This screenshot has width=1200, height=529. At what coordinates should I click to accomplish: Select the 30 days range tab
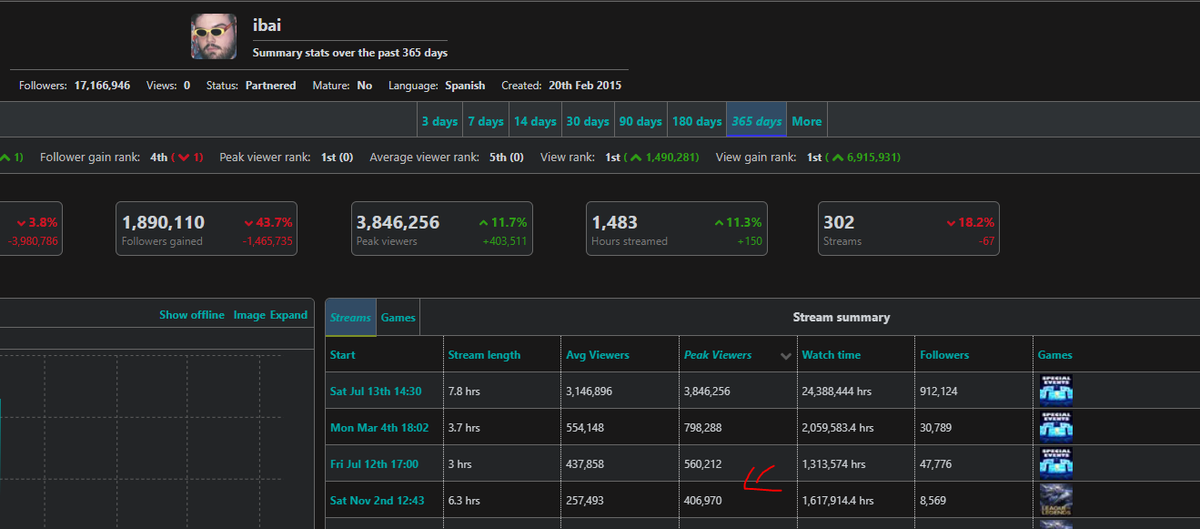[x=588, y=121]
